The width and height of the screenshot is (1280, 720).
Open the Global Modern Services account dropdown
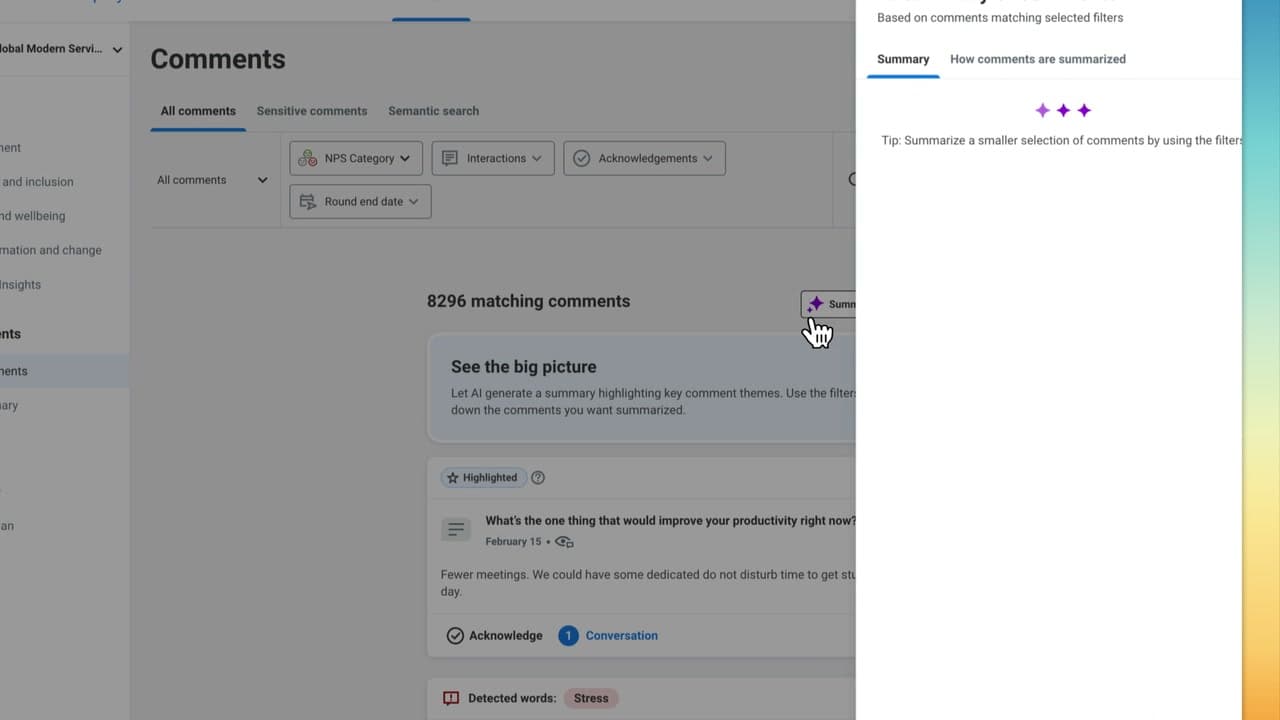(60, 49)
